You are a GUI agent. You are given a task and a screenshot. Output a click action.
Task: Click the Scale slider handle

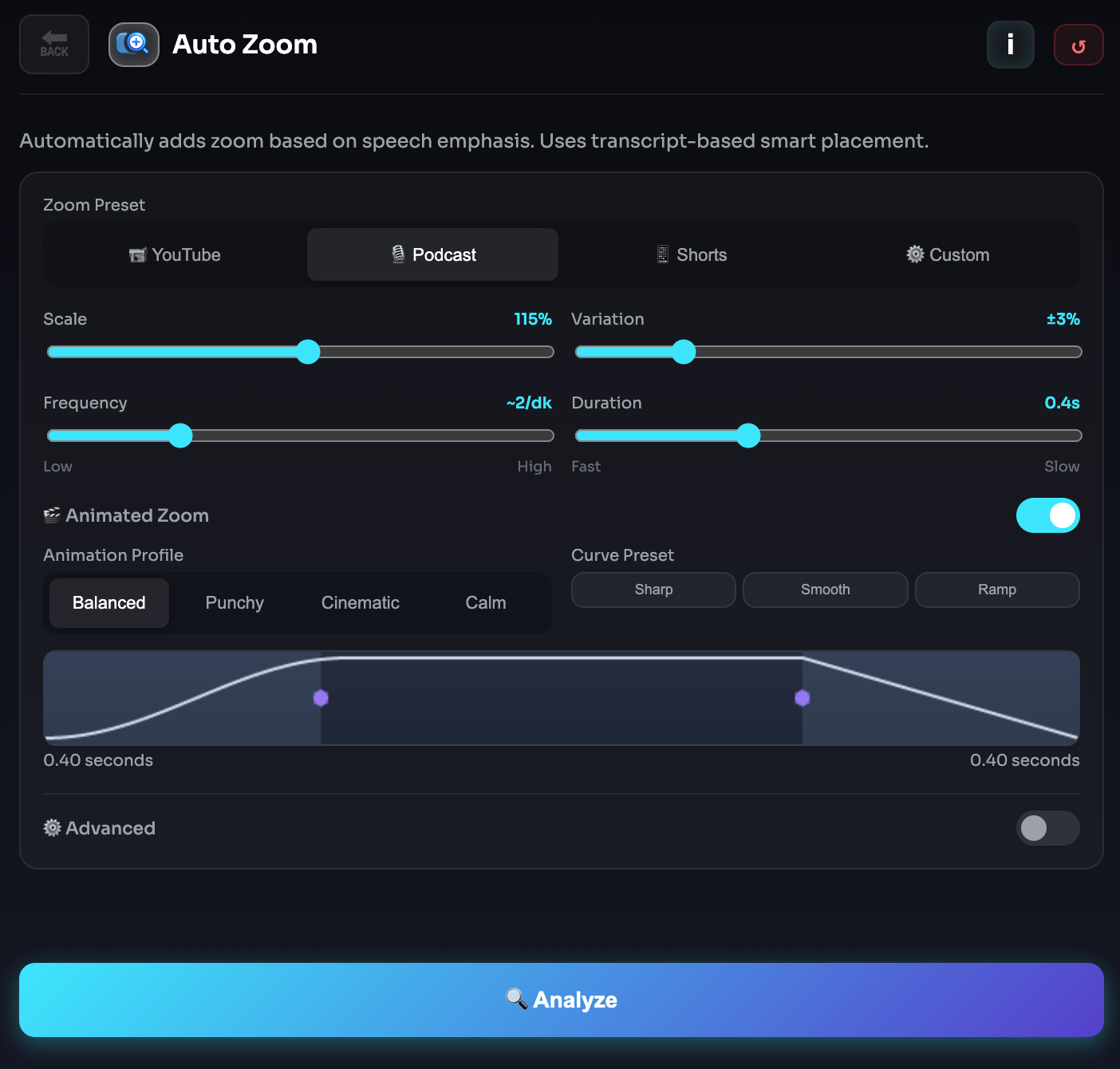[x=308, y=352]
